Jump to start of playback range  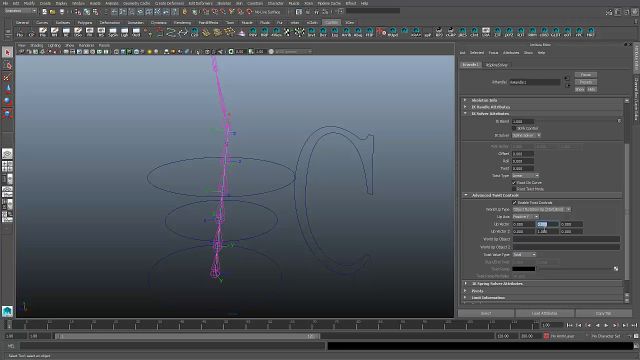point(569,325)
